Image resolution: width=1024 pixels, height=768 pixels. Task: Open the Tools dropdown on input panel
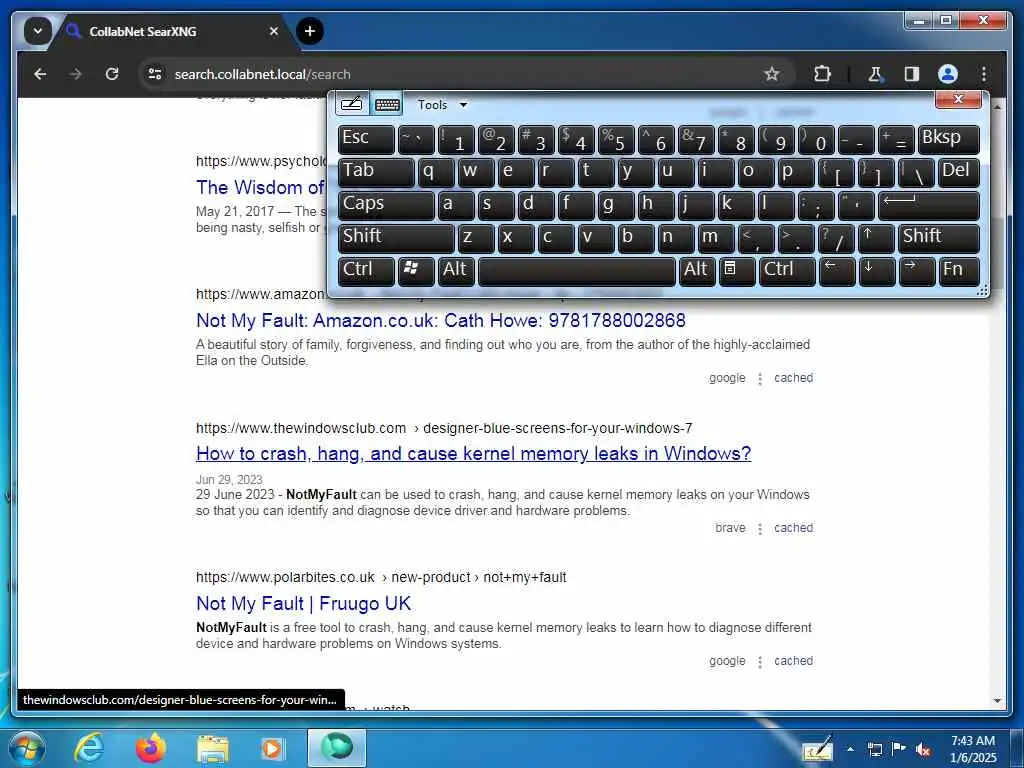(x=442, y=104)
